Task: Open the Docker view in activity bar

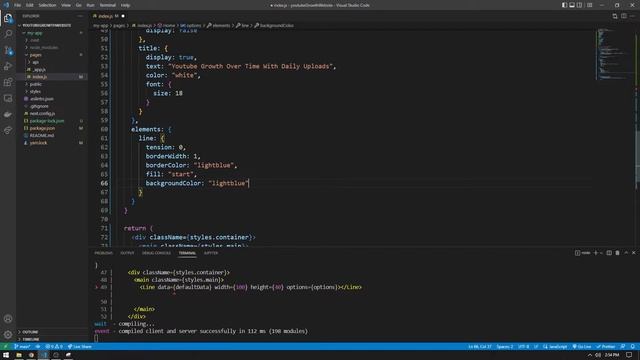Action: pos(8,115)
